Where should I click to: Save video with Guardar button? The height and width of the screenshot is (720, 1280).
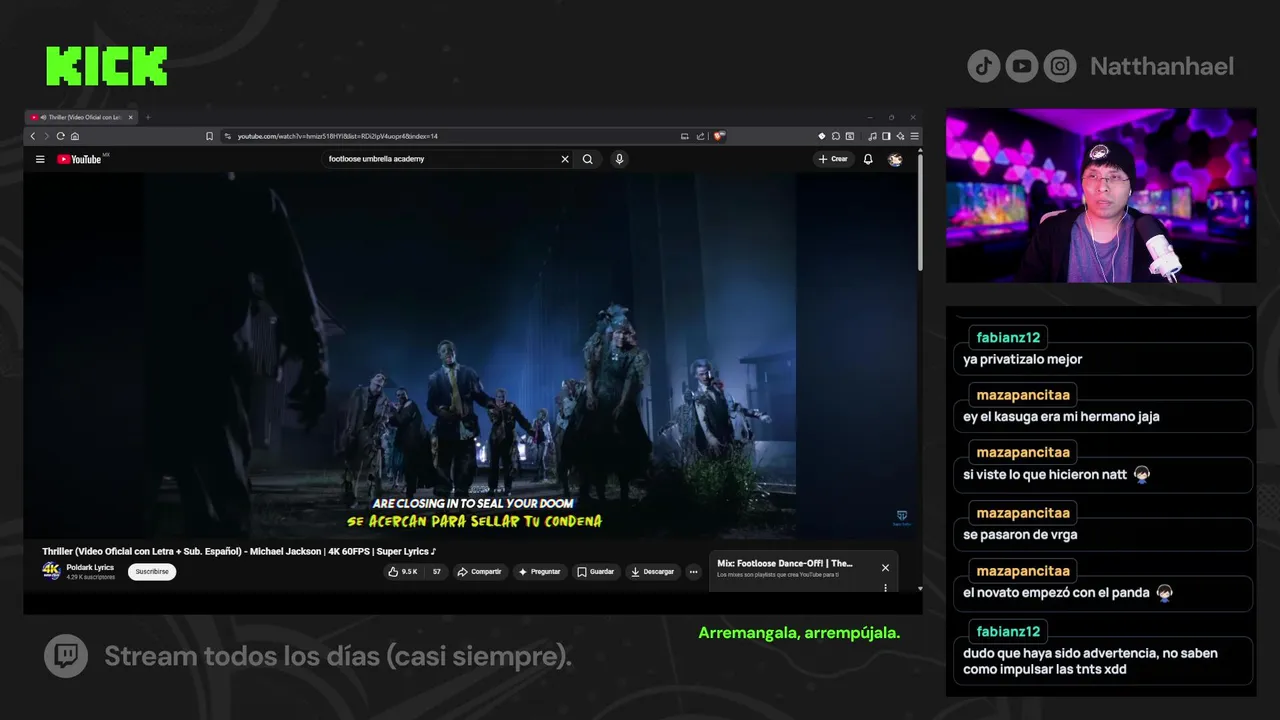click(596, 572)
